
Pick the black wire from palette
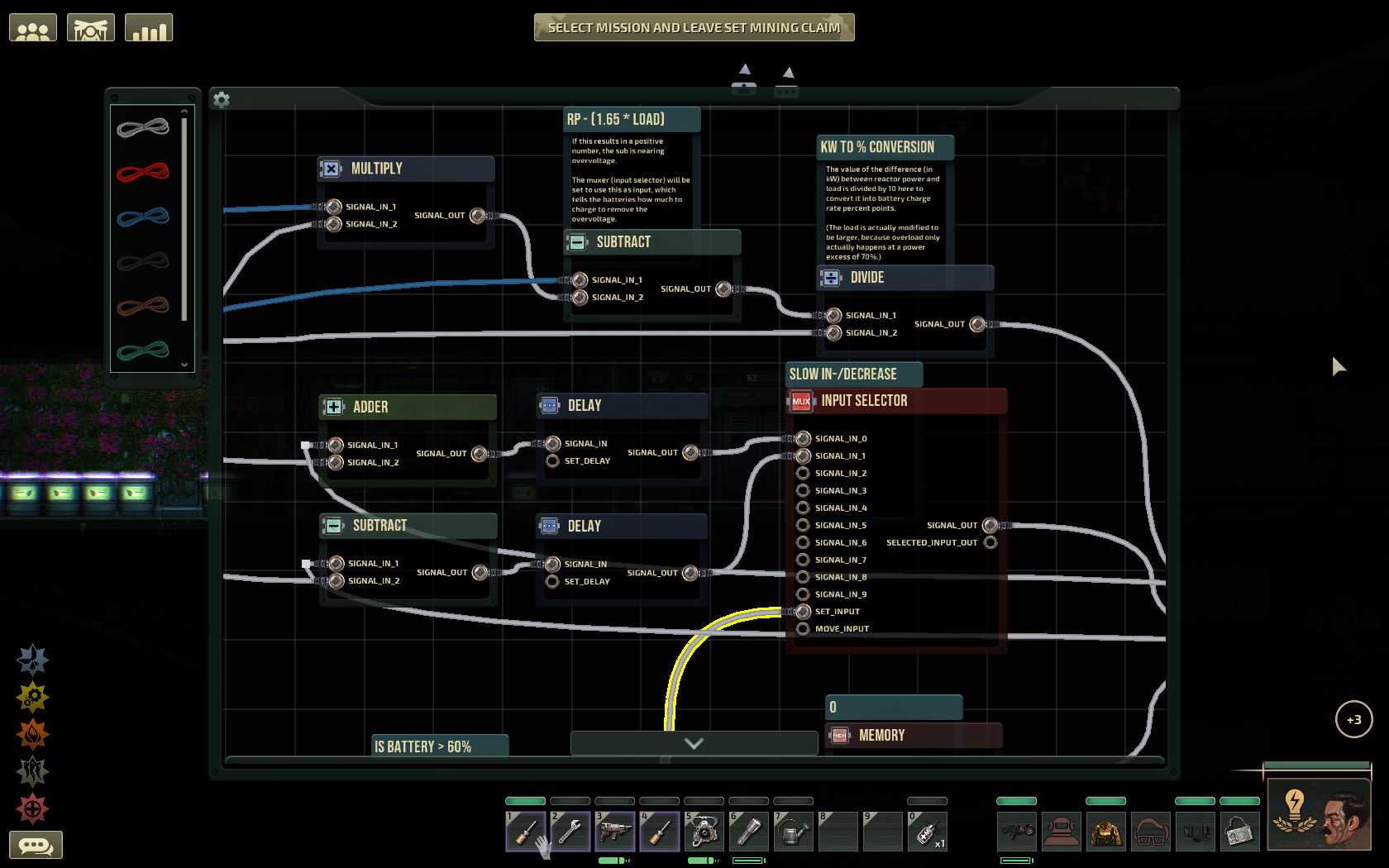click(x=143, y=262)
